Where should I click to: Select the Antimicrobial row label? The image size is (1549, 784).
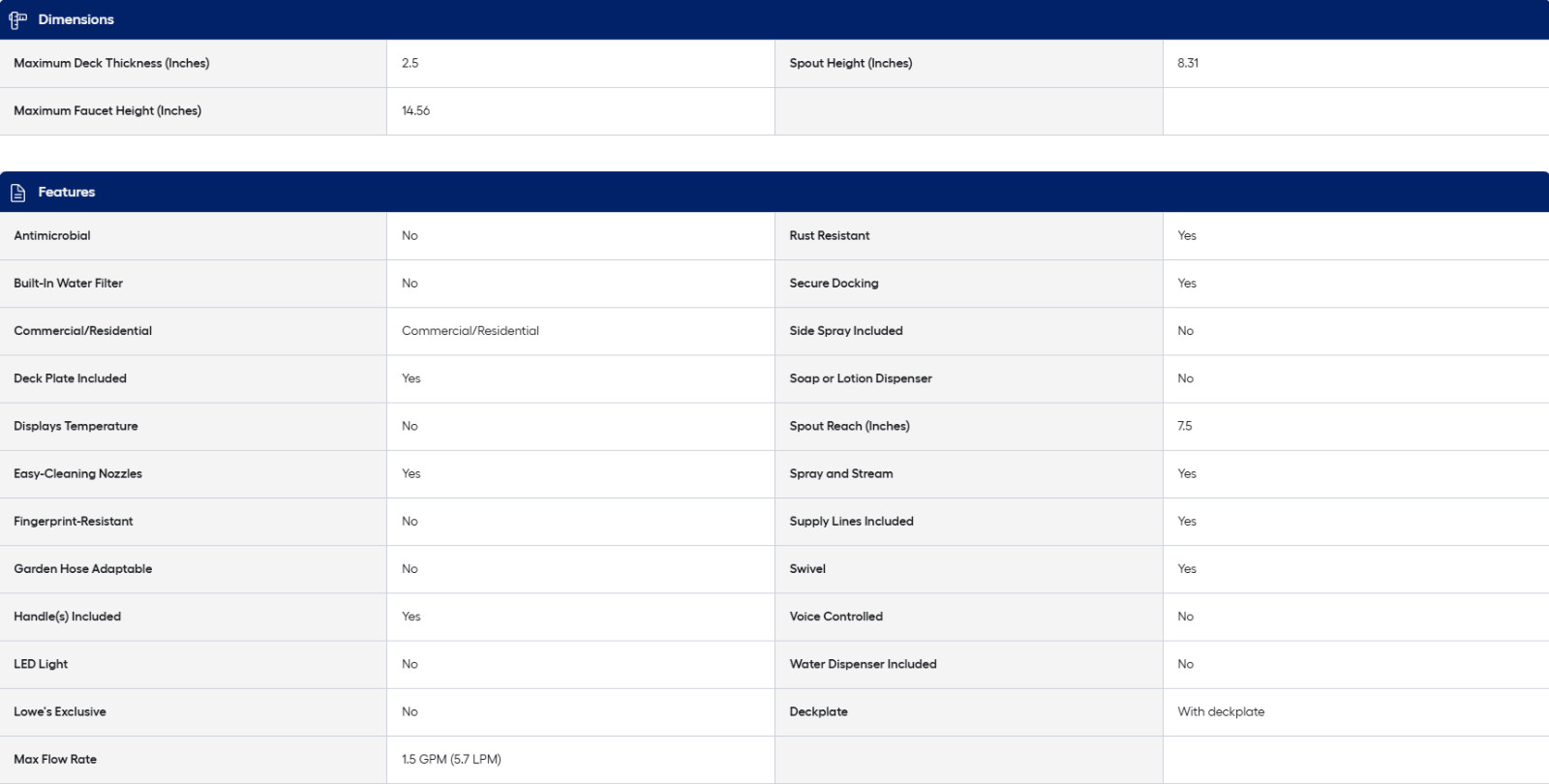coord(52,236)
